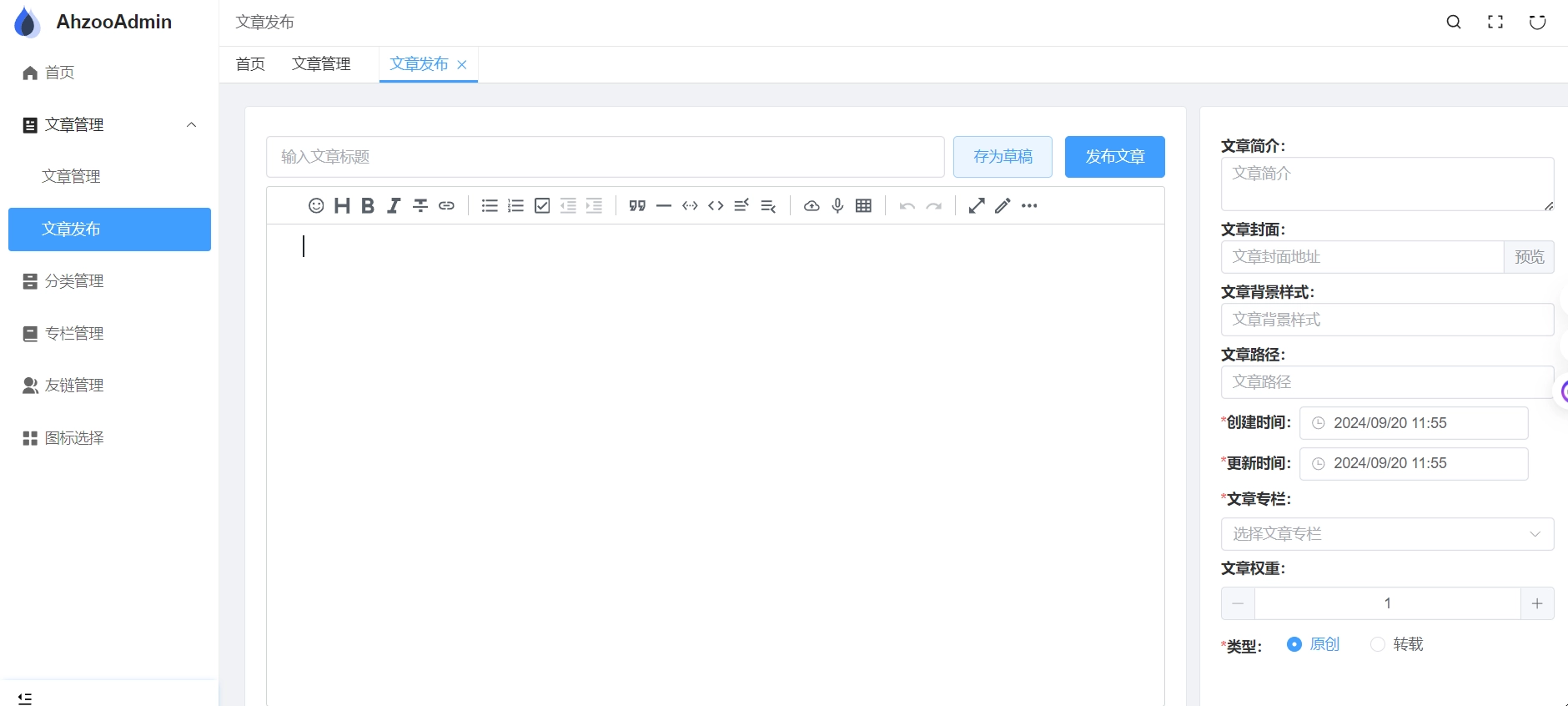The height and width of the screenshot is (706, 1568).
Task: Toggle editor fullscreen mode
Action: [x=977, y=206]
